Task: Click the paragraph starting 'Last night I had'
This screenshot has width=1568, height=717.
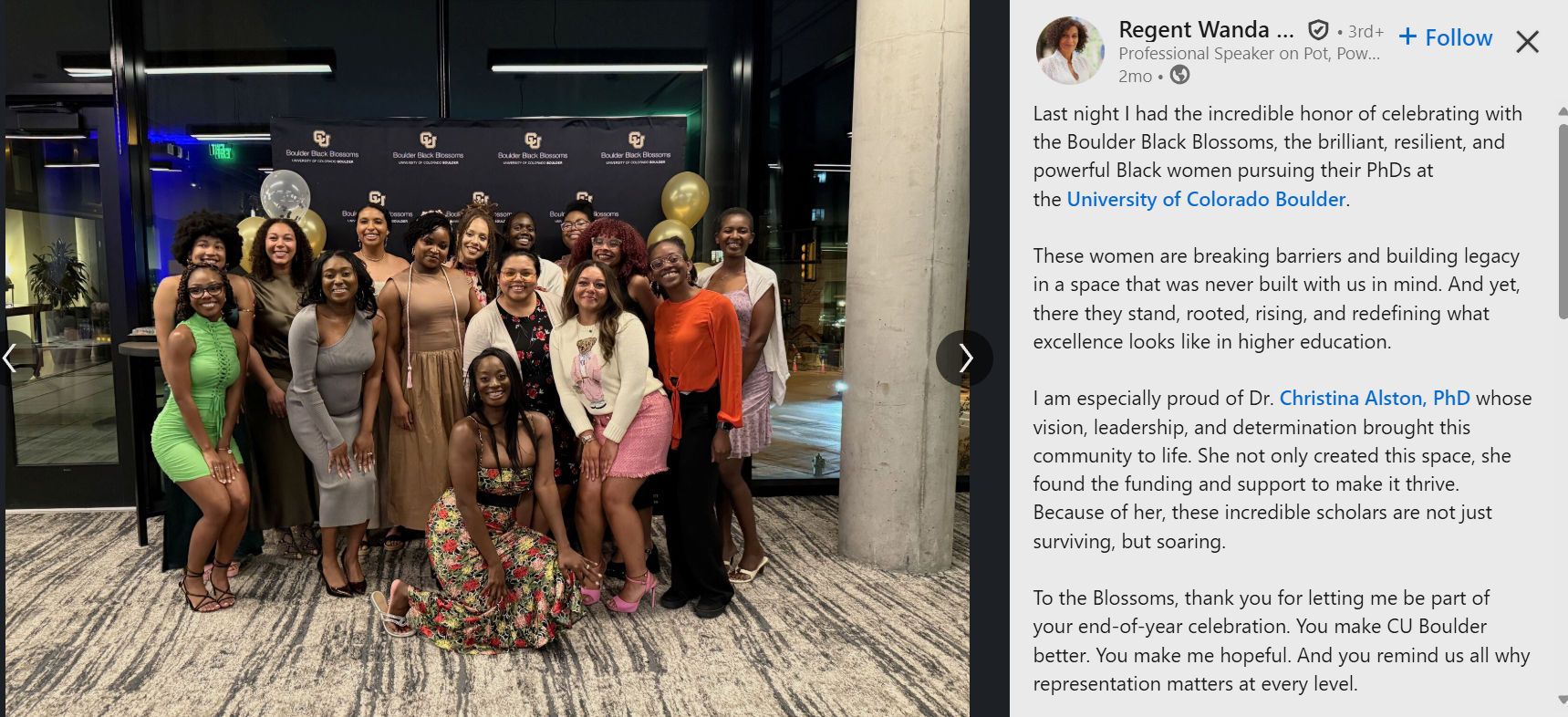Action: [1278, 156]
